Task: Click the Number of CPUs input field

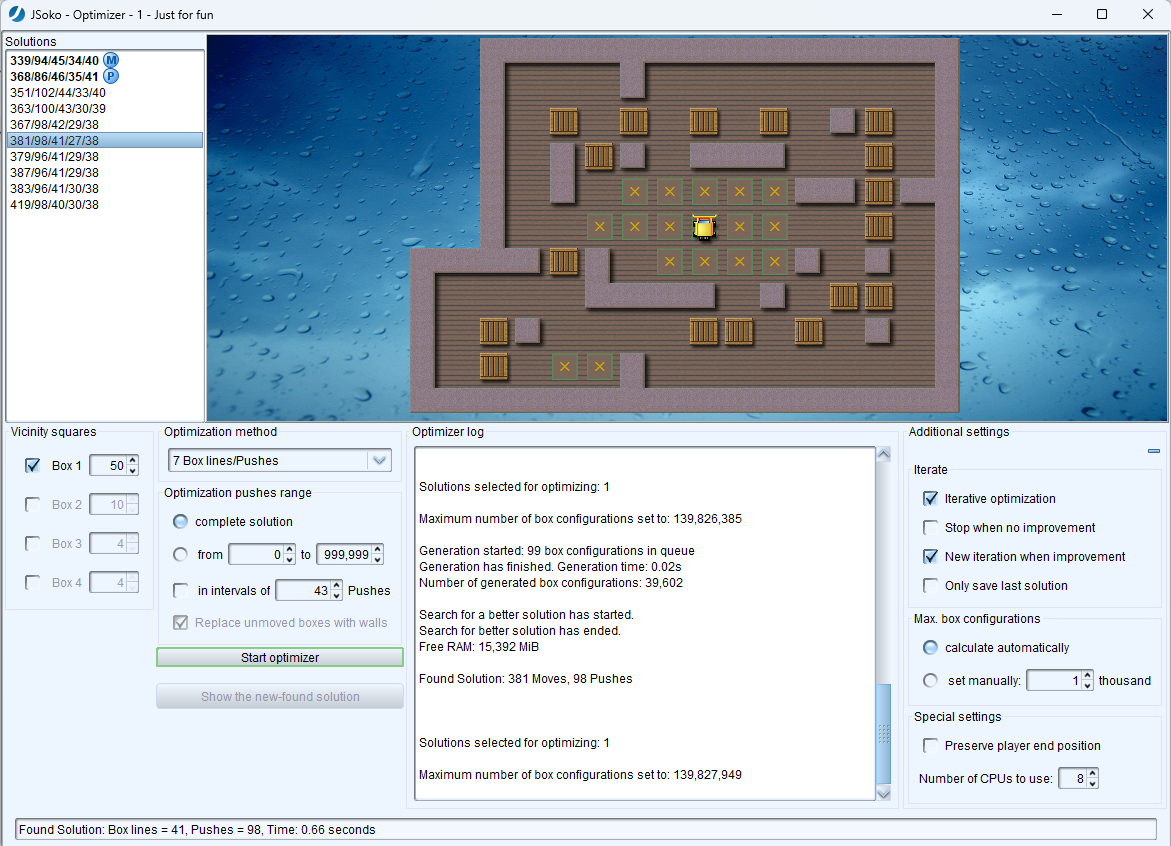Action: [x=1073, y=779]
